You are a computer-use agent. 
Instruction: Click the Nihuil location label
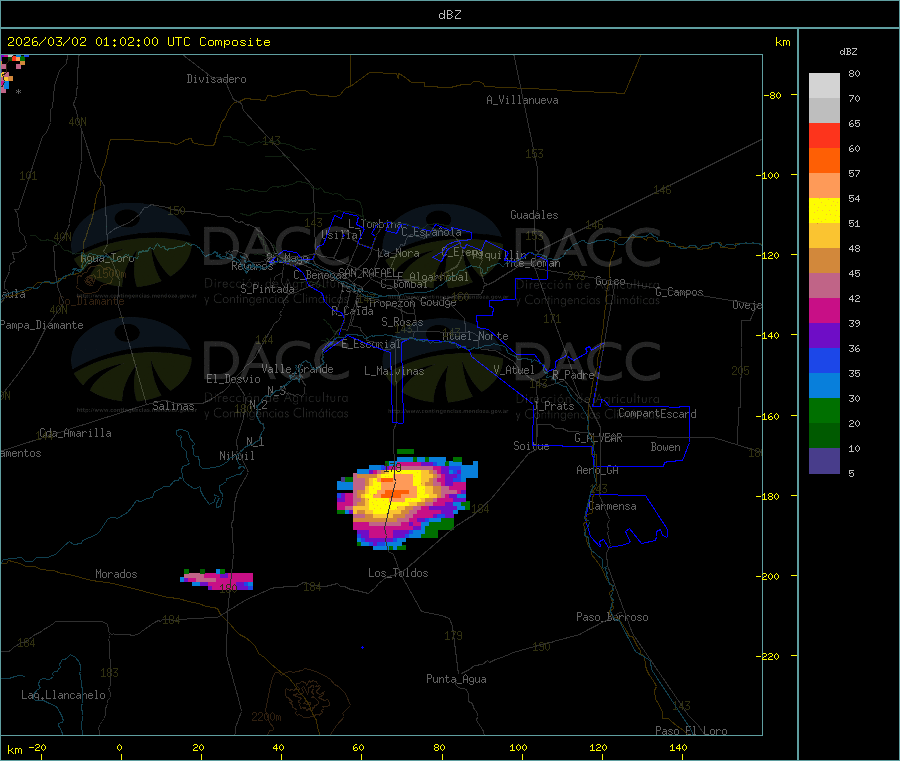pyautogui.click(x=237, y=456)
